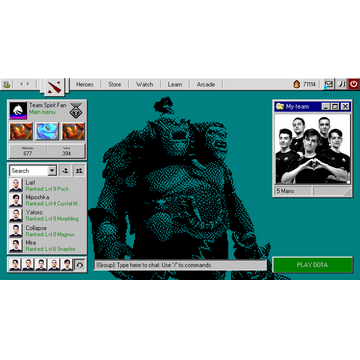
Task: Click Larl's avatar in friends list
Action: pos(16,185)
